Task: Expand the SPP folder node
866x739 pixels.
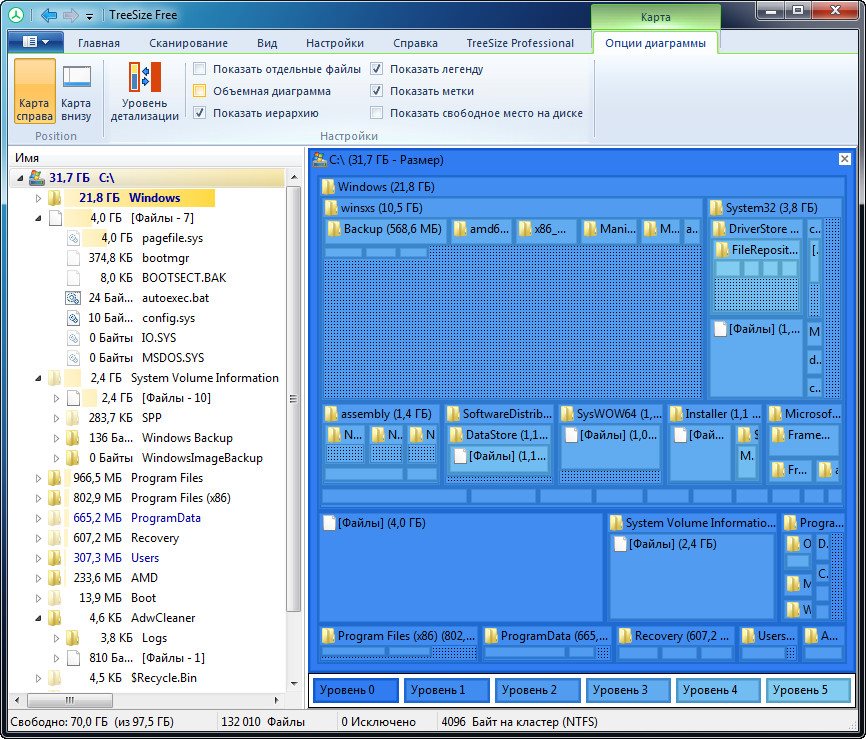Action: [56, 418]
